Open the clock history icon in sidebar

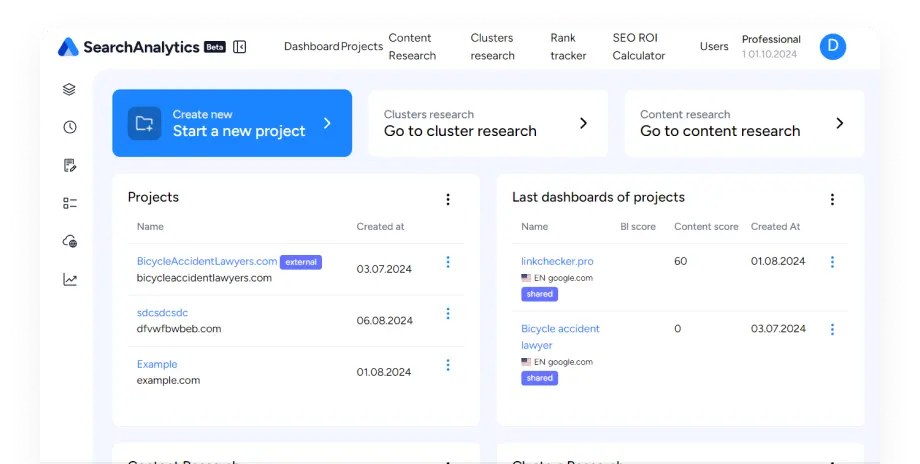point(69,127)
